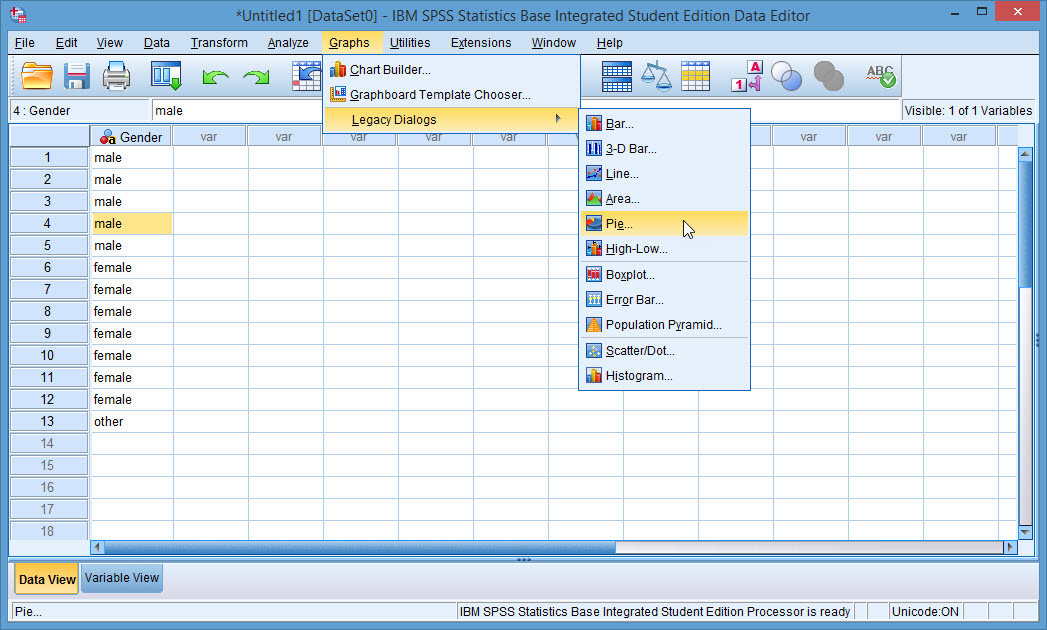Image resolution: width=1047 pixels, height=630 pixels.
Task: Click the horizontal scrollbar left arrow
Action: pyautogui.click(x=97, y=547)
